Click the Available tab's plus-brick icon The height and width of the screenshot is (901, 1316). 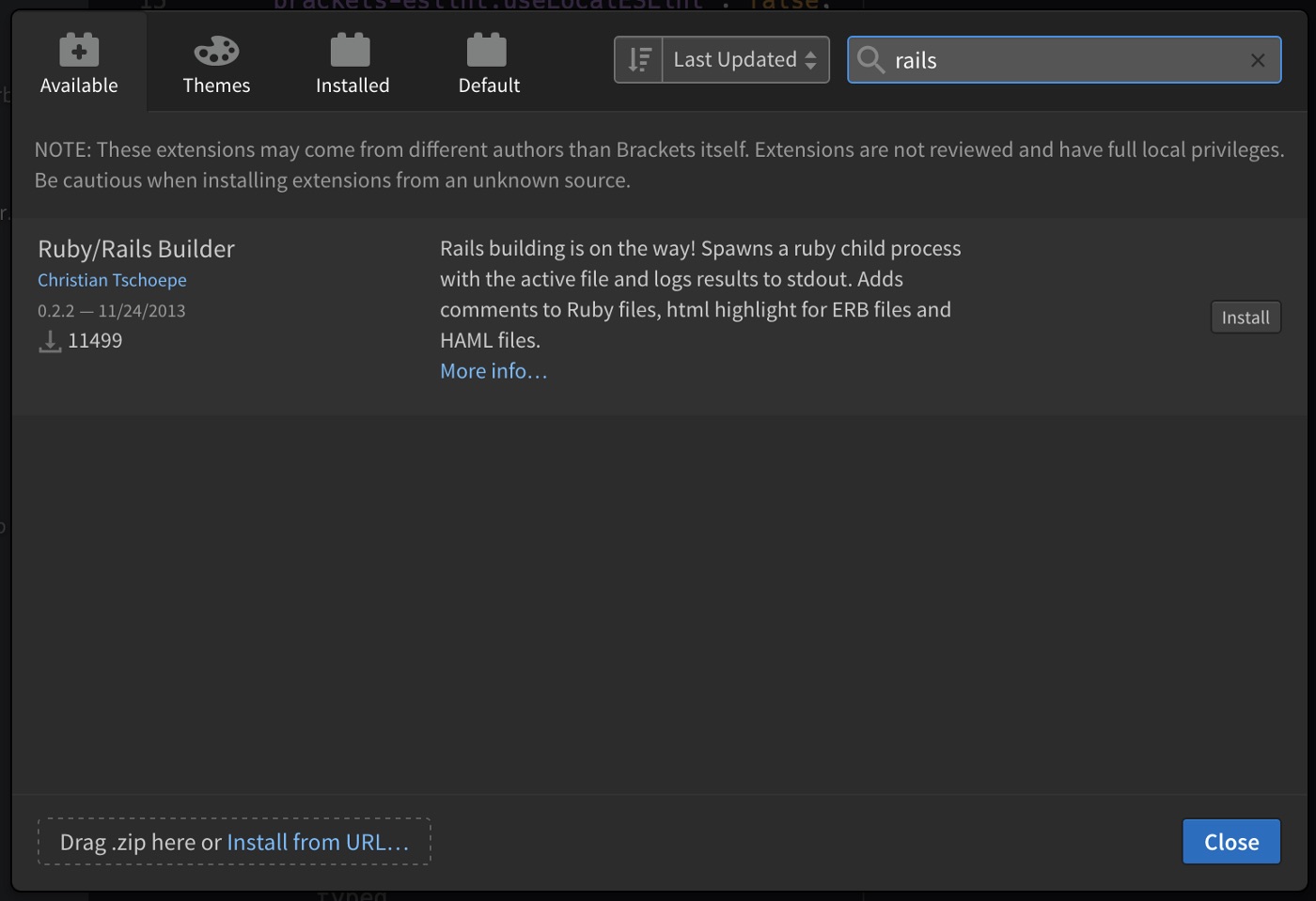[79, 50]
